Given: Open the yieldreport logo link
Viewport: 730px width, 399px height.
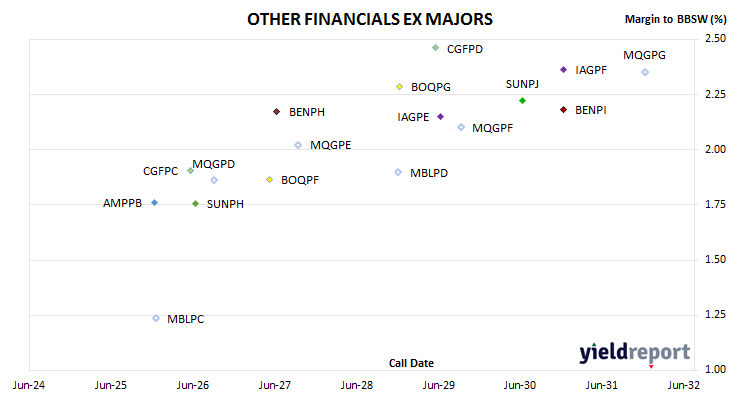Looking at the screenshot, I should pos(635,352).
